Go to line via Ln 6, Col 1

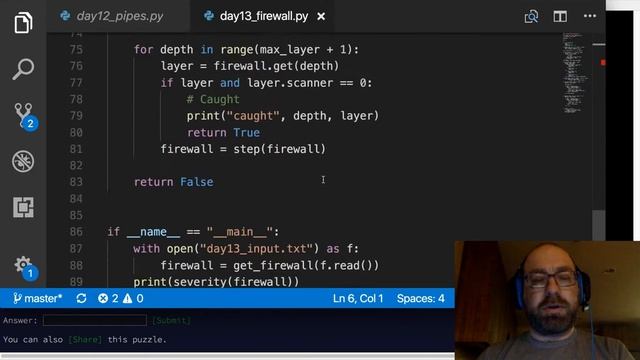pos(358,298)
